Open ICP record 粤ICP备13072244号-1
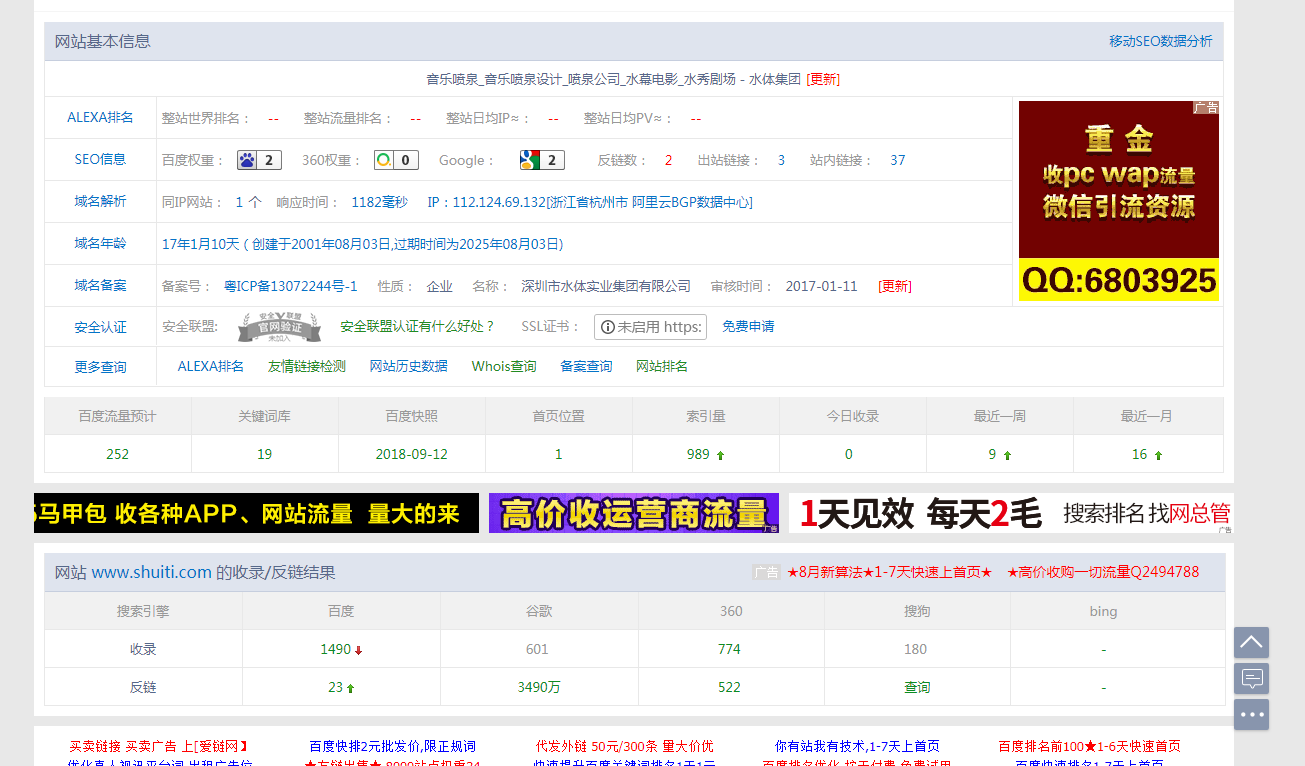Image resolution: width=1305 pixels, height=766 pixels. [x=290, y=286]
